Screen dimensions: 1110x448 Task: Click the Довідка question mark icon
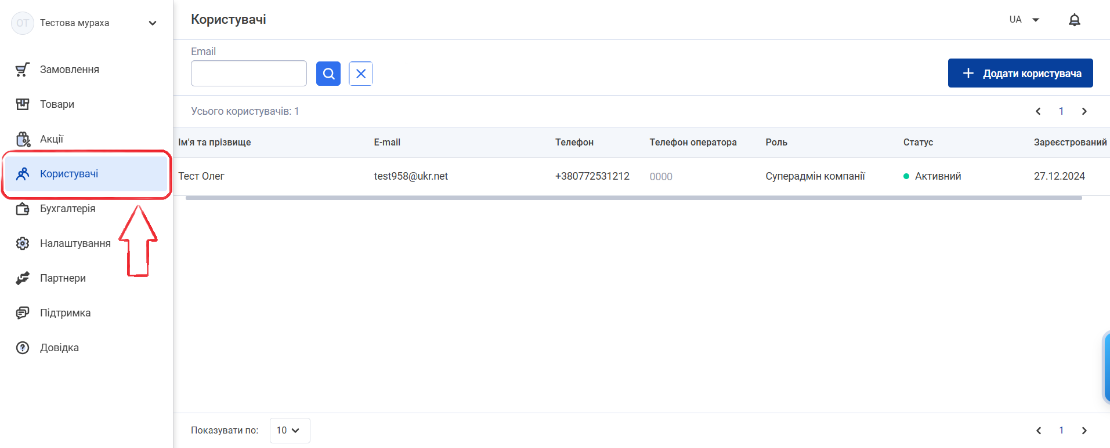pyautogui.click(x=22, y=348)
